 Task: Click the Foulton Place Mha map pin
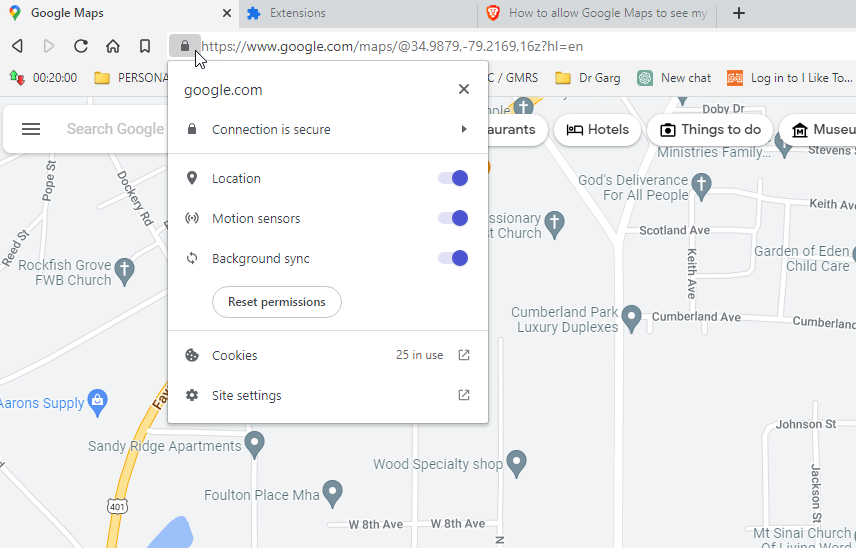pos(332,493)
